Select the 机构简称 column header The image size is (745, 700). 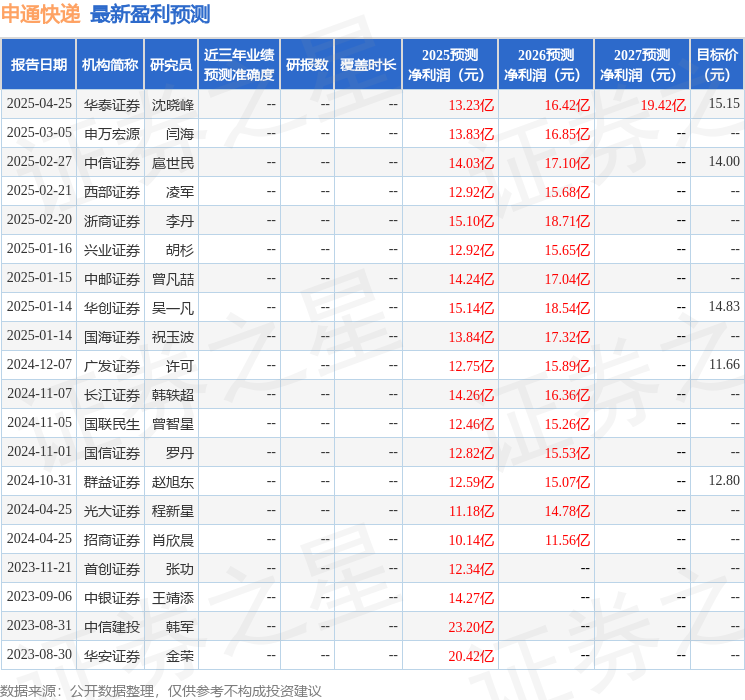pos(110,65)
